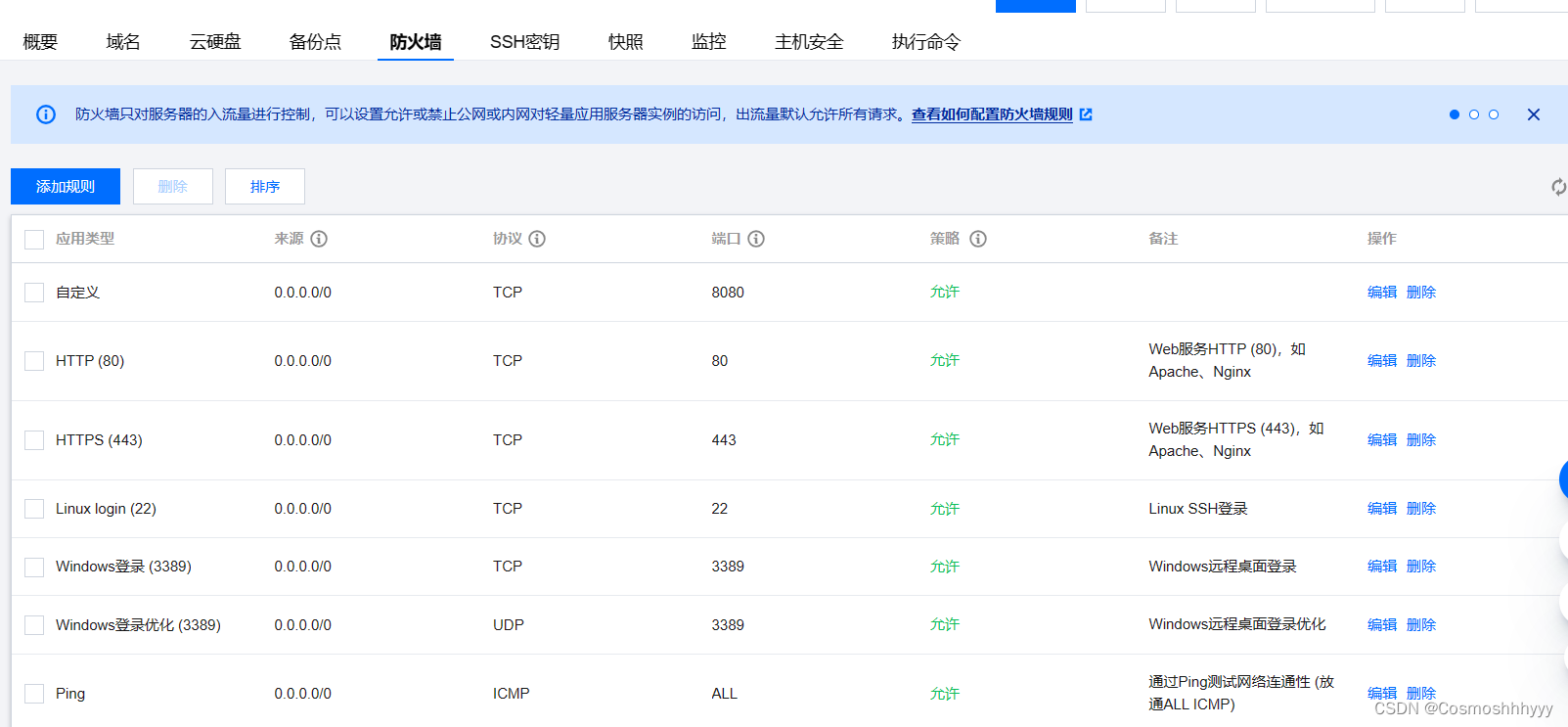Check the Windows登录优化 (3389) rule checkbox
Screen dimensions: 1568x727
click(34, 625)
